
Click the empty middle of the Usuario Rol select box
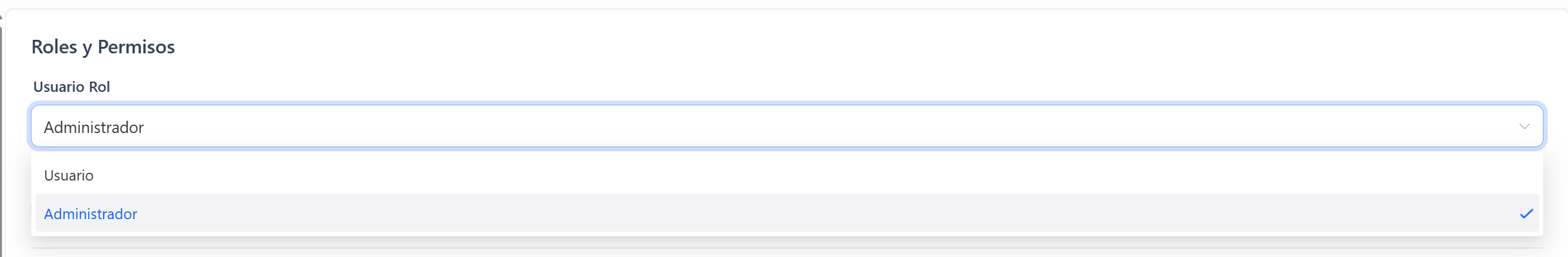(787, 127)
